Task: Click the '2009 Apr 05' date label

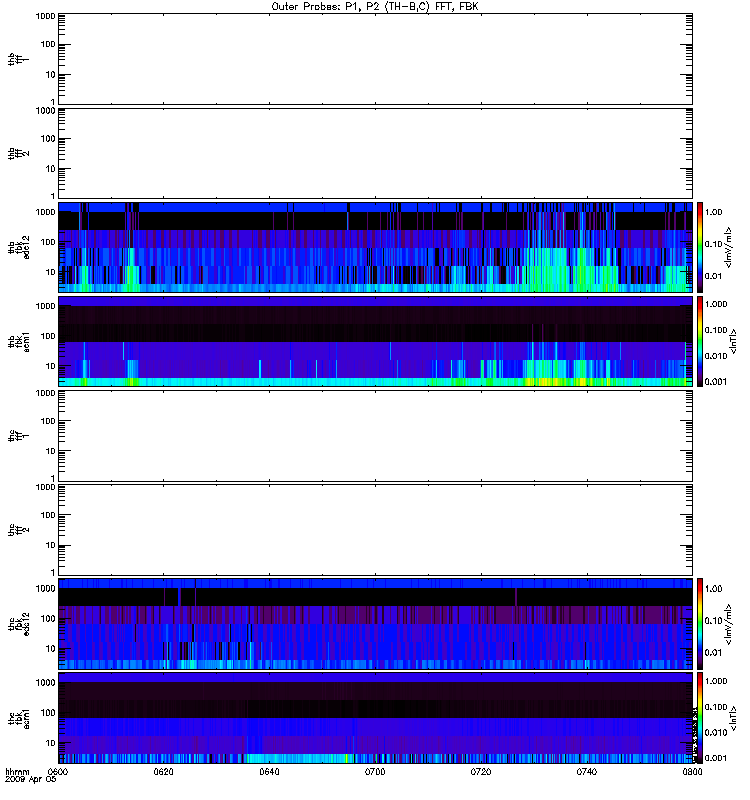Action: click(x=31, y=780)
